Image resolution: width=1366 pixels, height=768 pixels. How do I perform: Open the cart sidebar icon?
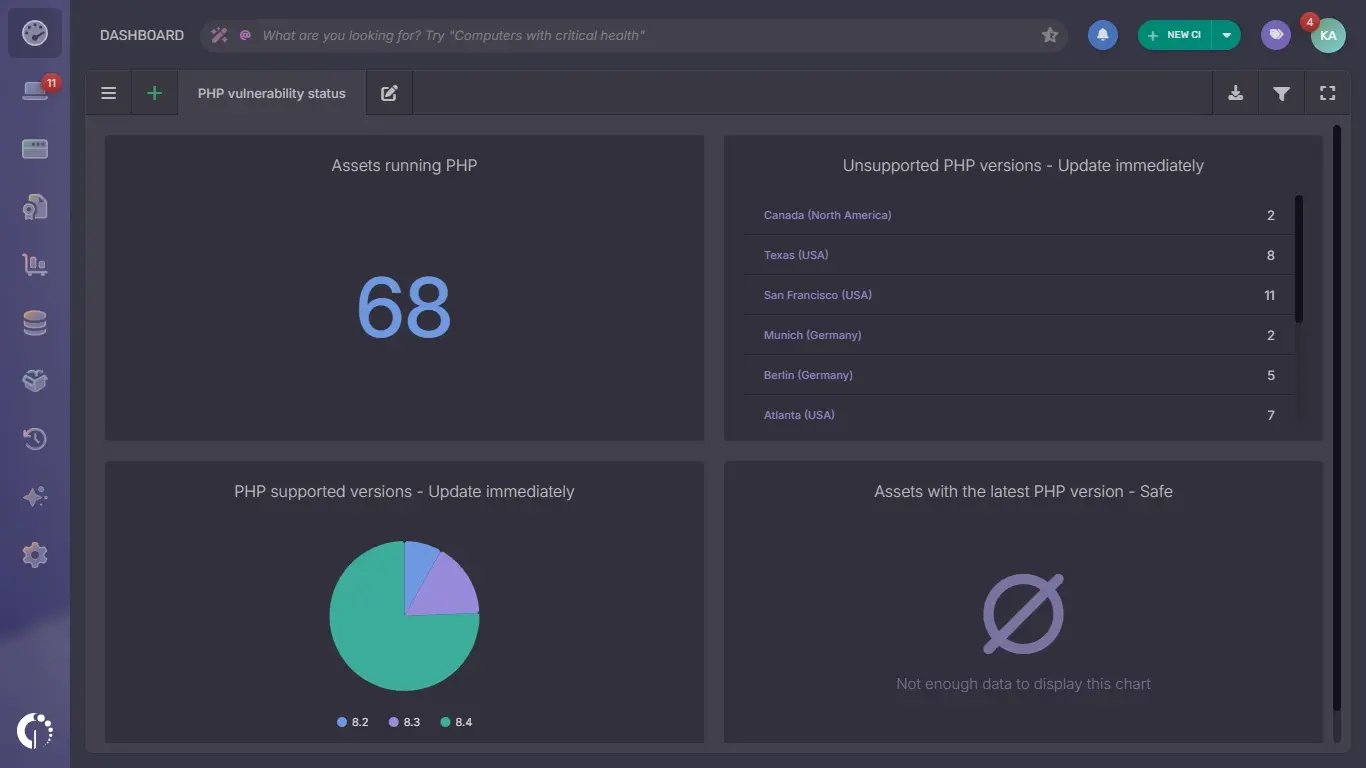(35, 265)
